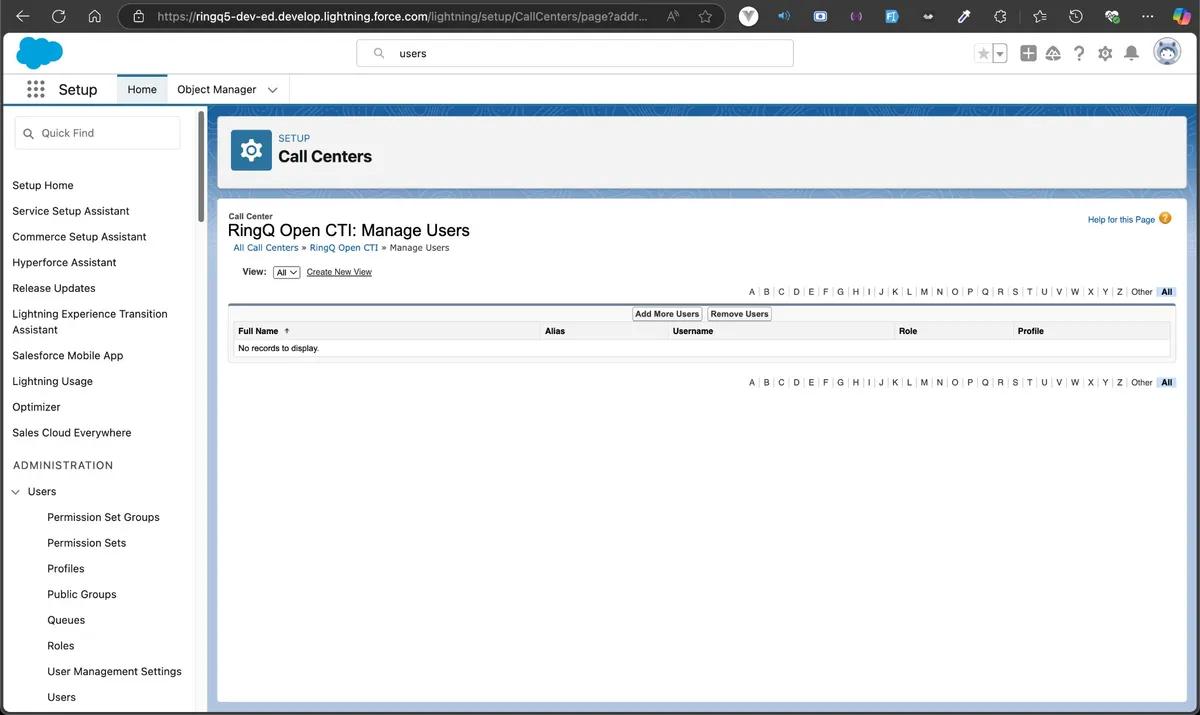Go to All Call Centers breadcrumb
Screen dimensions: 1200x715
[266, 248]
